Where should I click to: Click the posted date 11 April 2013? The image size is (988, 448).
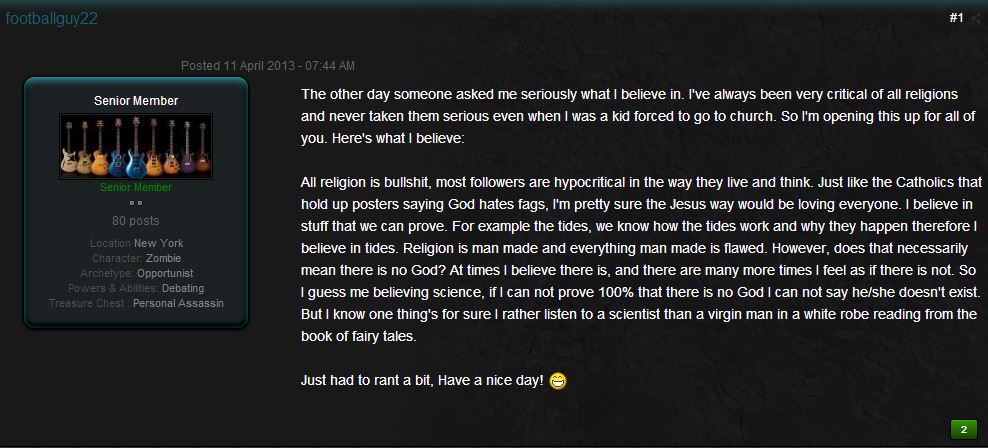(267, 66)
